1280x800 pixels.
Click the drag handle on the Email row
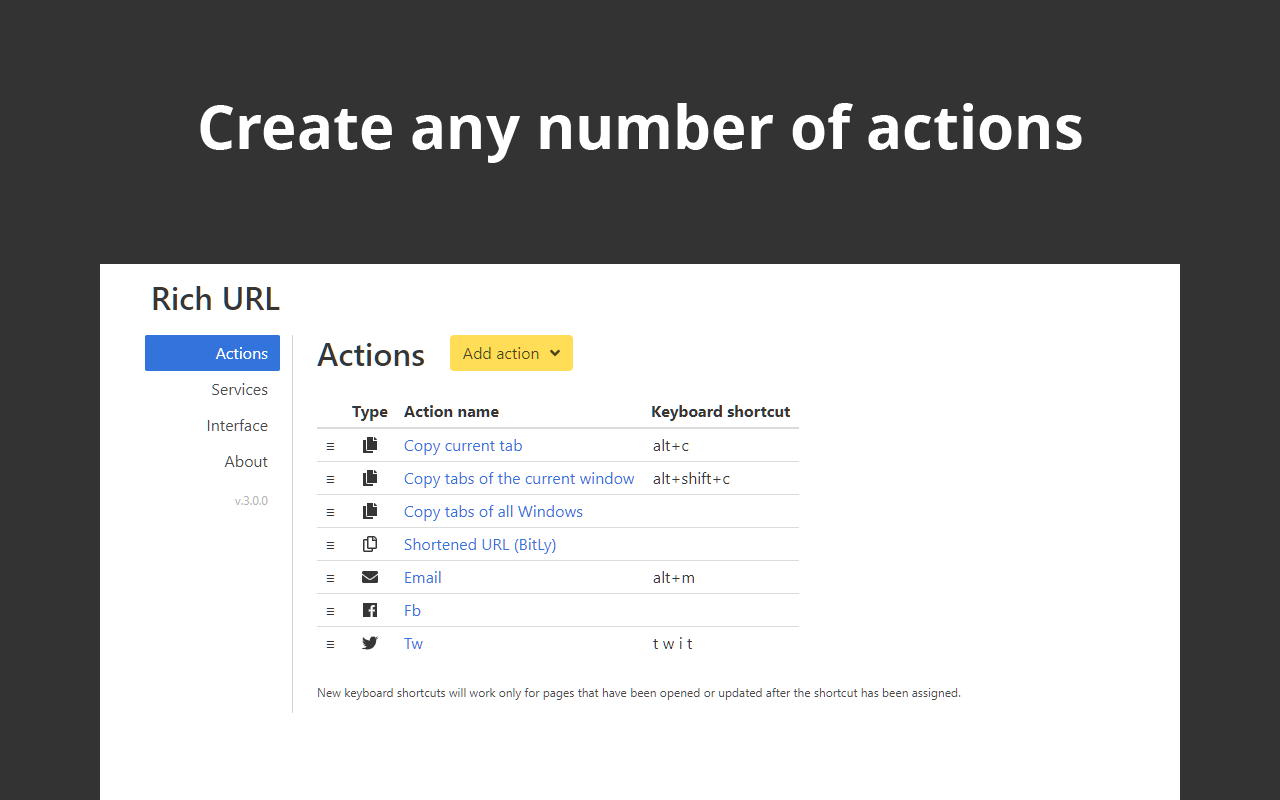click(330, 578)
